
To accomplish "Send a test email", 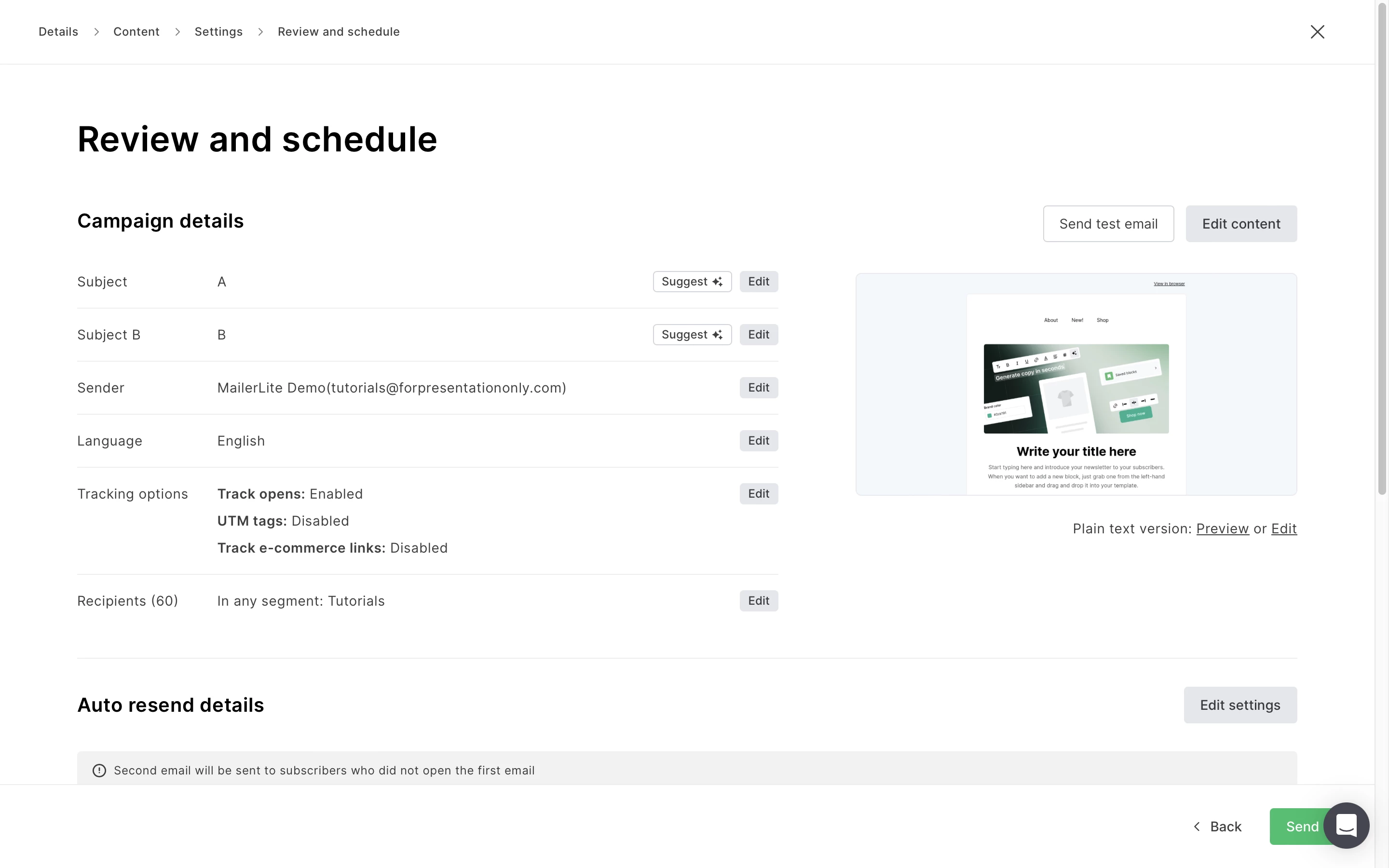I will pyautogui.click(x=1108, y=224).
